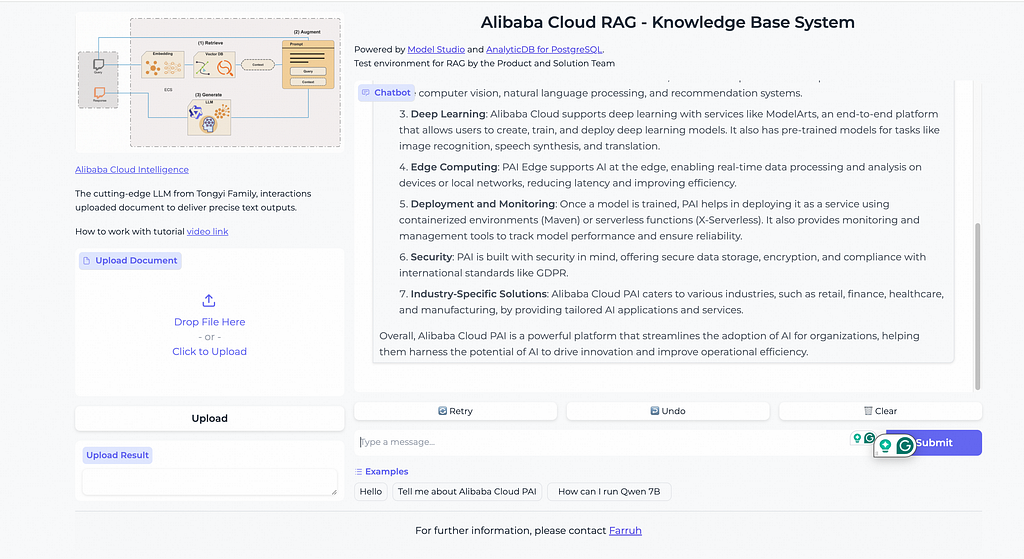
Task: Click the Retry button
Action: [x=455, y=411]
